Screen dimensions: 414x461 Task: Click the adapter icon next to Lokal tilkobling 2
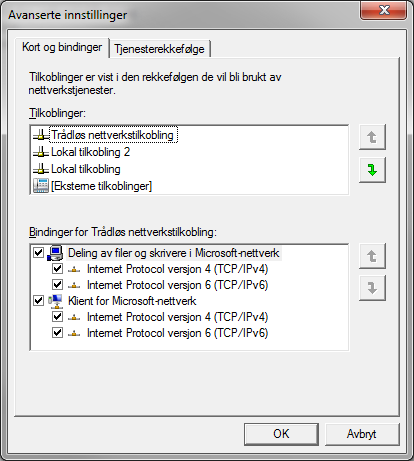[x=41, y=152]
